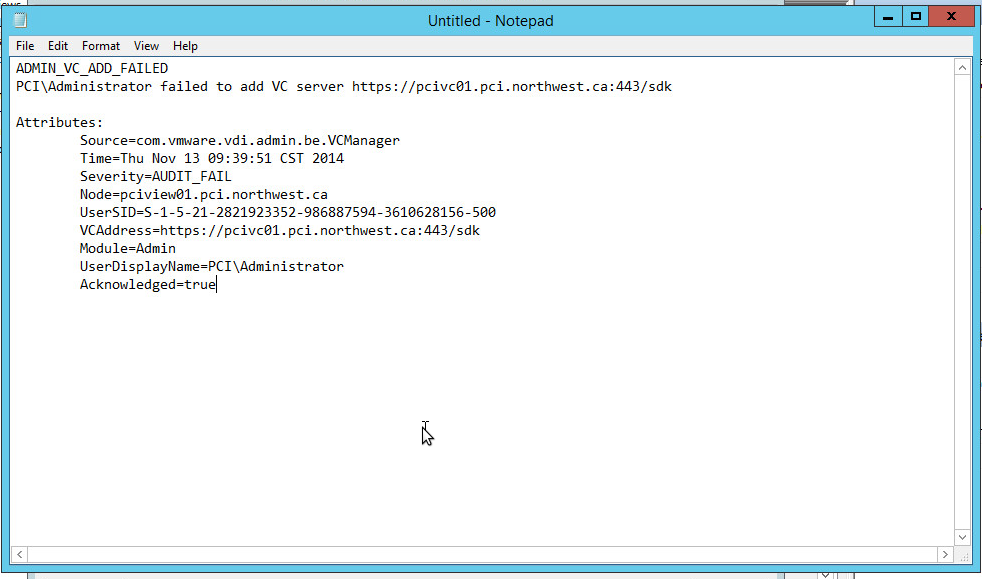Click the 'PCI\Administrator failed to add VC server' line
Viewport: 982px width, 579px height.
[344, 86]
